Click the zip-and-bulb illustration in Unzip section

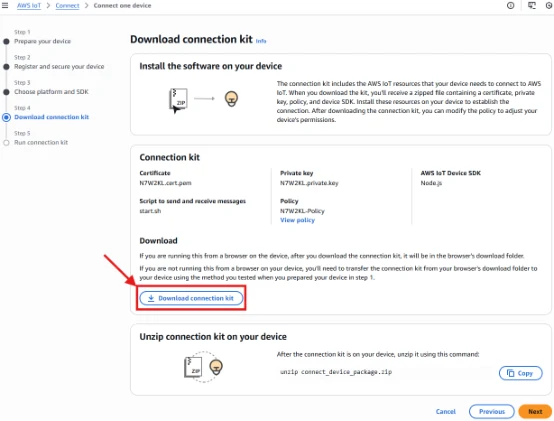[204, 367]
